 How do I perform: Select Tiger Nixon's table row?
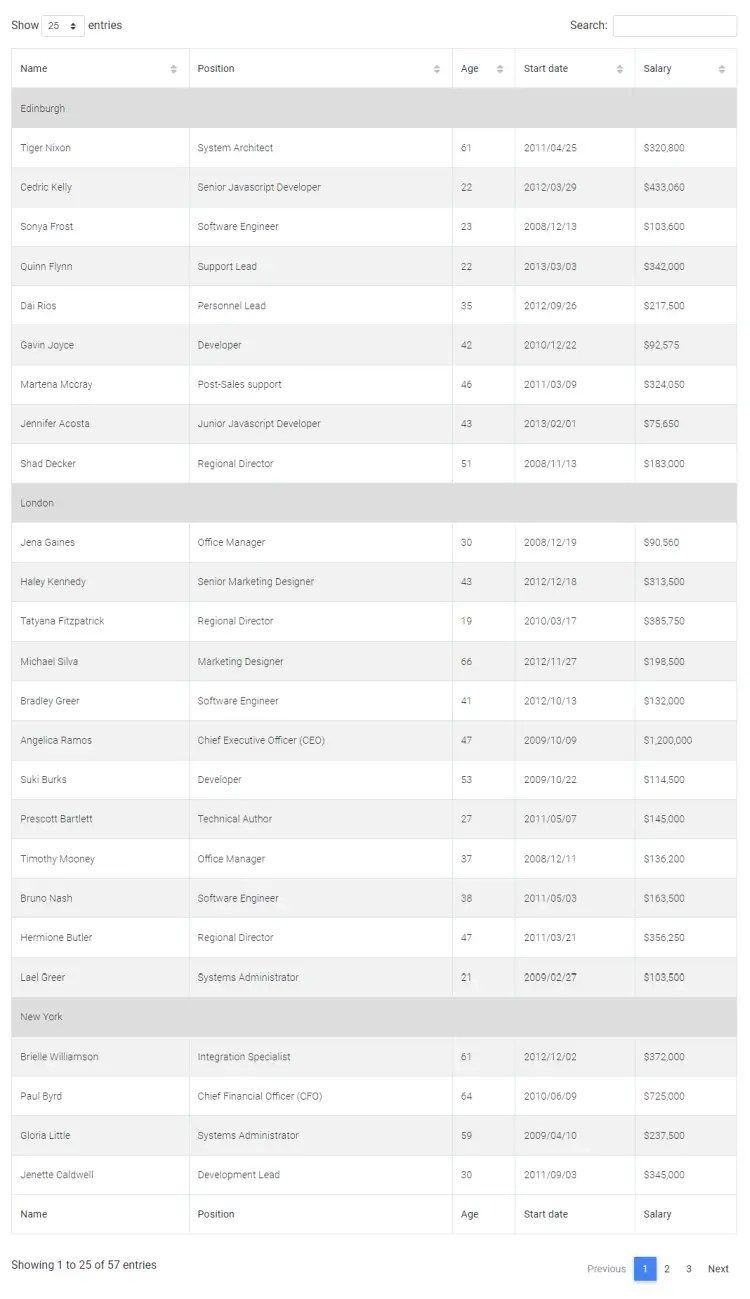(x=375, y=147)
